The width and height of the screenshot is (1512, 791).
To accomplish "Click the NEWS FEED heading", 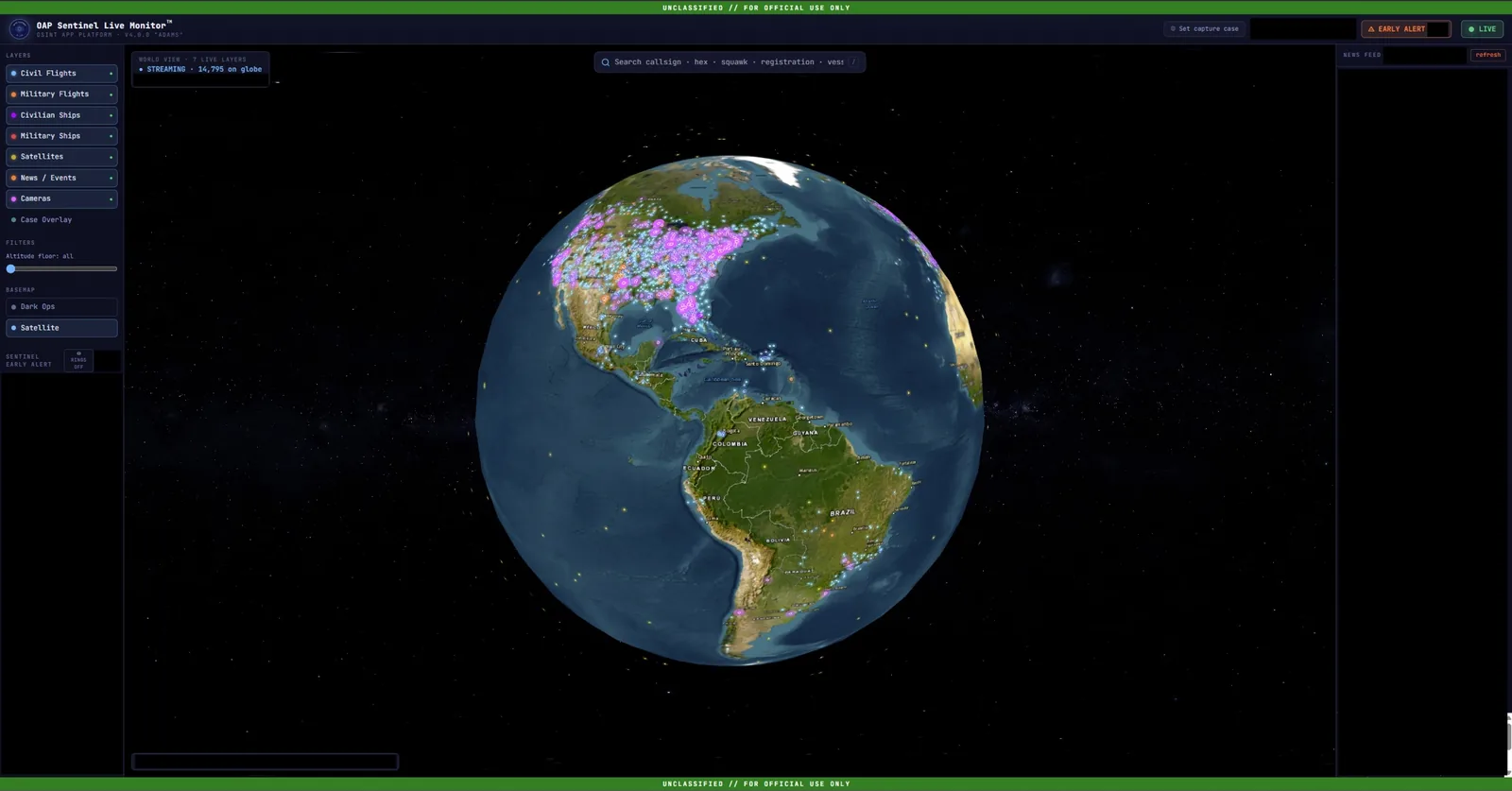I will point(1362,55).
